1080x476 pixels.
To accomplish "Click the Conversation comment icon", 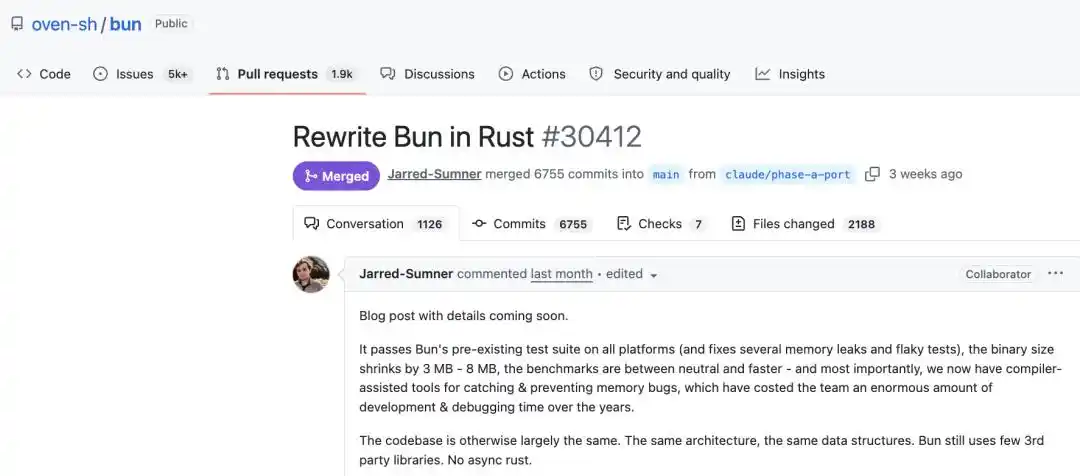I will click(311, 224).
